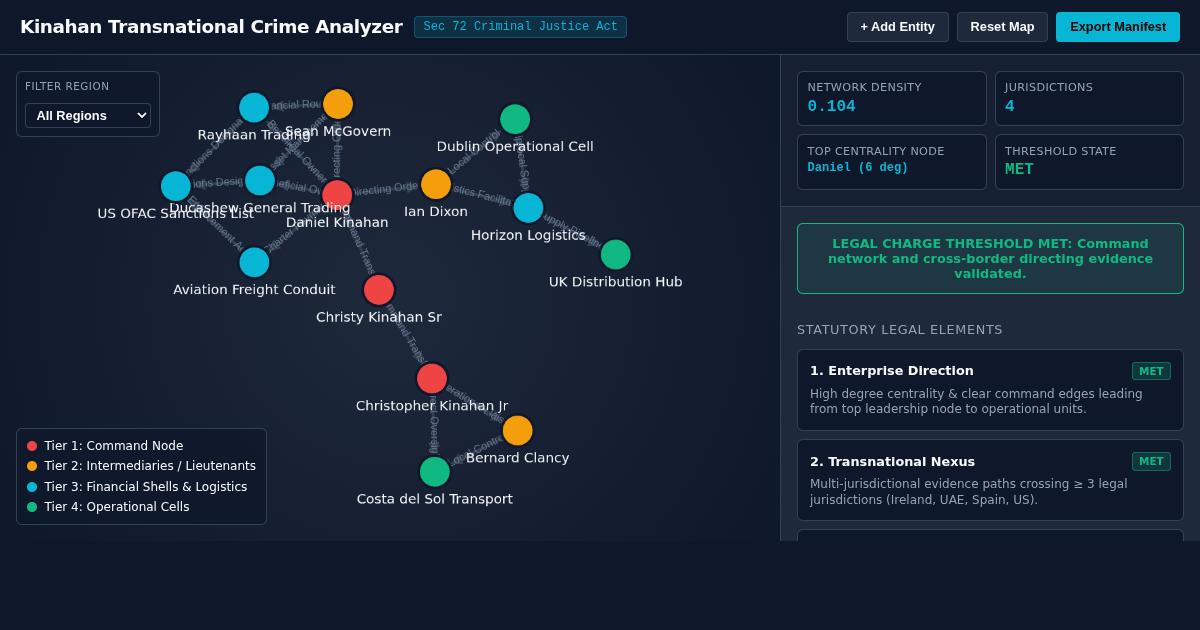This screenshot has height=630, width=1200.
Task: Click the Add Entity button
Action: 897,27
